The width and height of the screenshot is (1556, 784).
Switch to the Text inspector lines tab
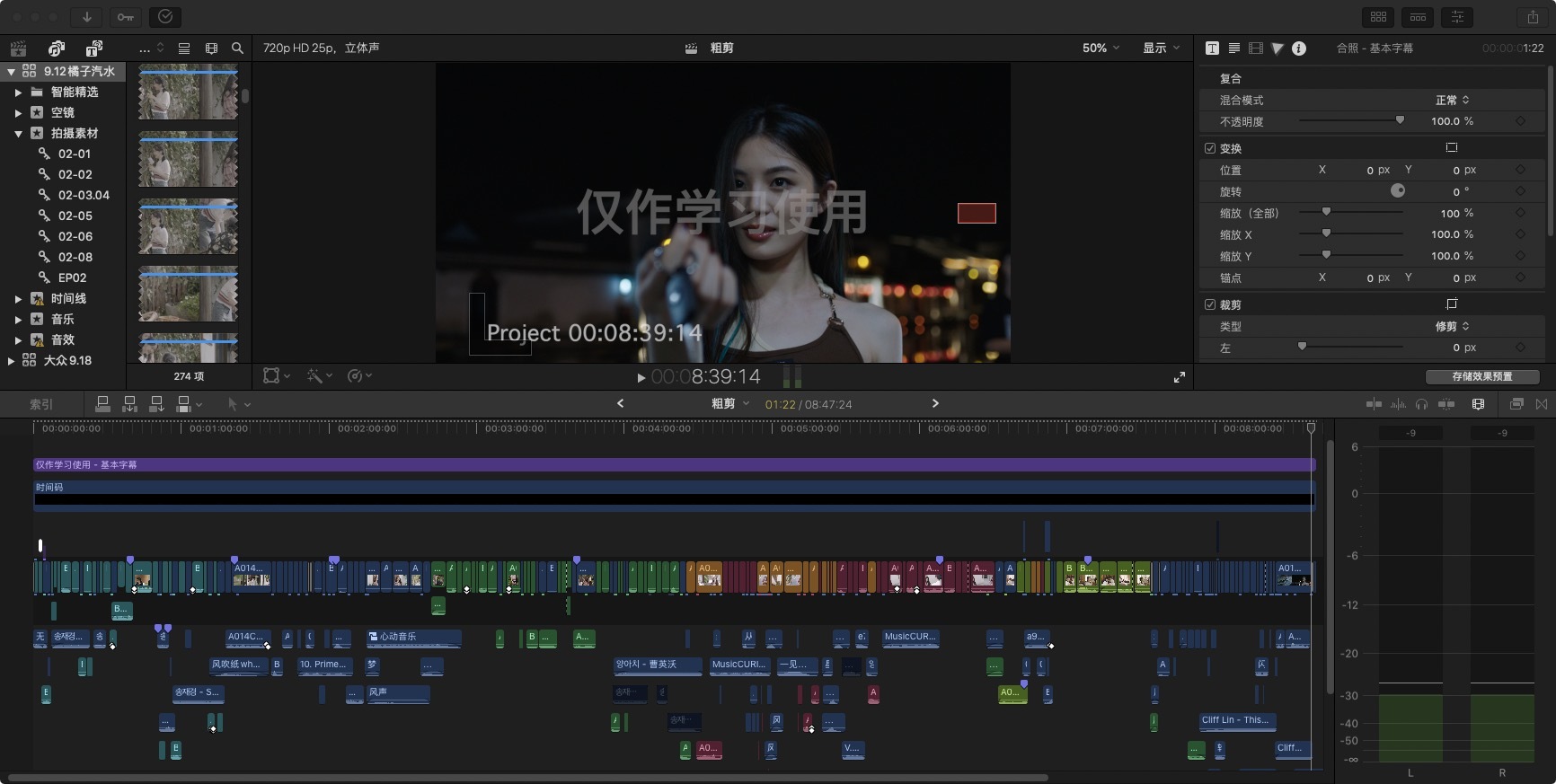click(1234, 48)
